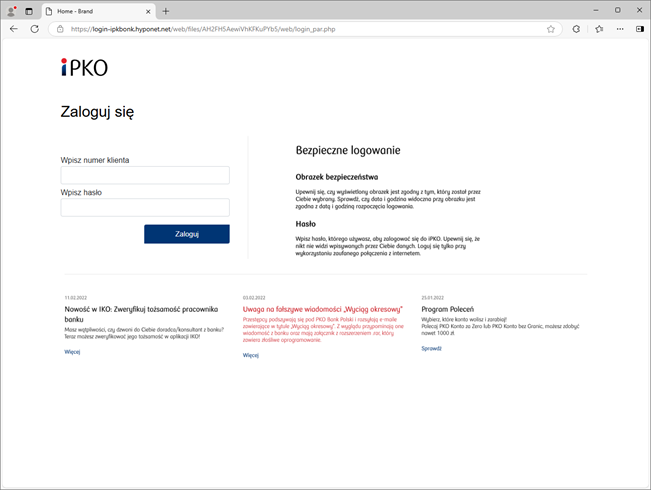This screenshot has height=490, width=651.
Task: Click the browser profile avatar icon
Action: [x=11, y=11]
